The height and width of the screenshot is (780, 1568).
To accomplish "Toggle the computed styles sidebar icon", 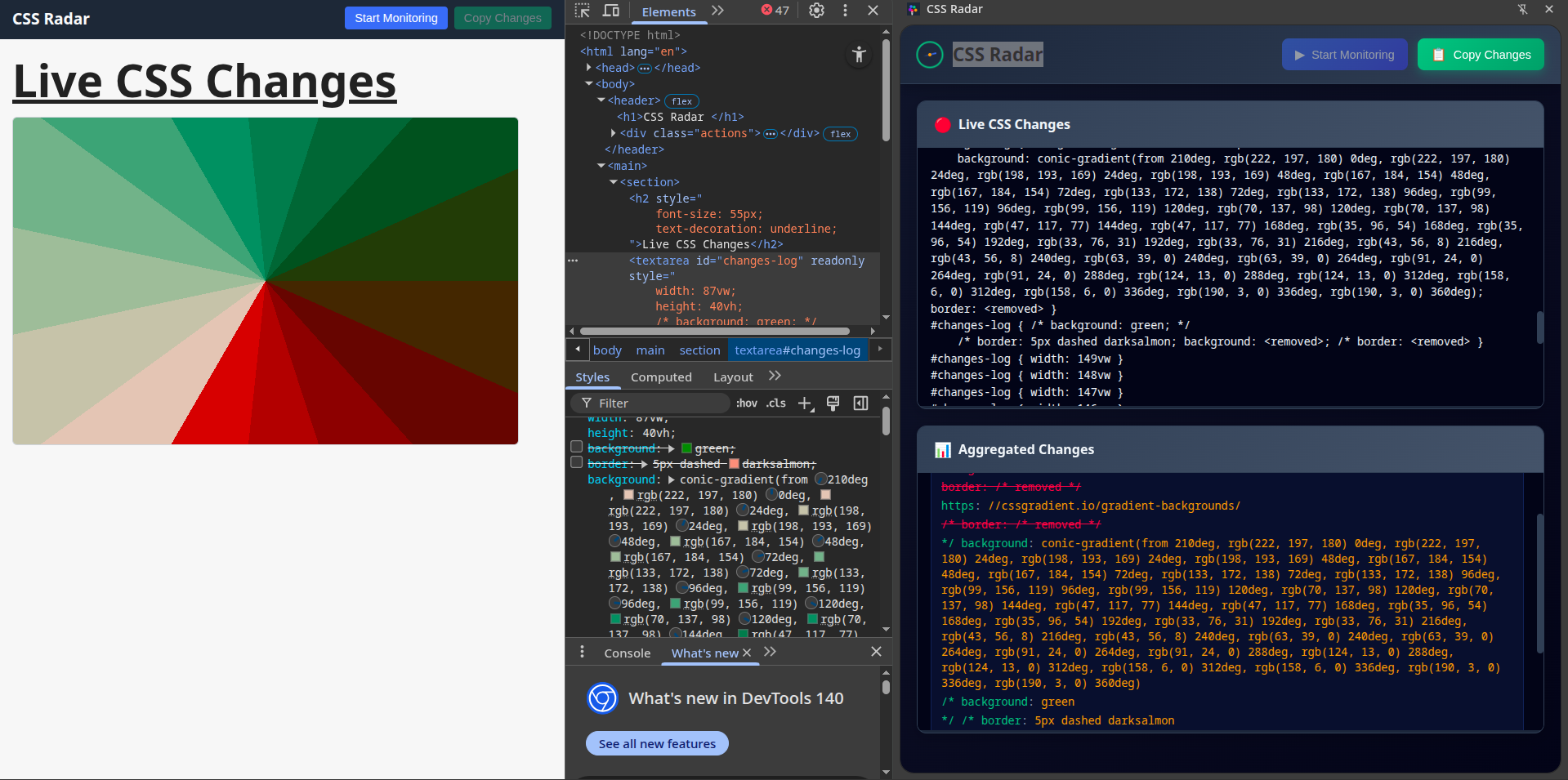I will coord(860,403).
